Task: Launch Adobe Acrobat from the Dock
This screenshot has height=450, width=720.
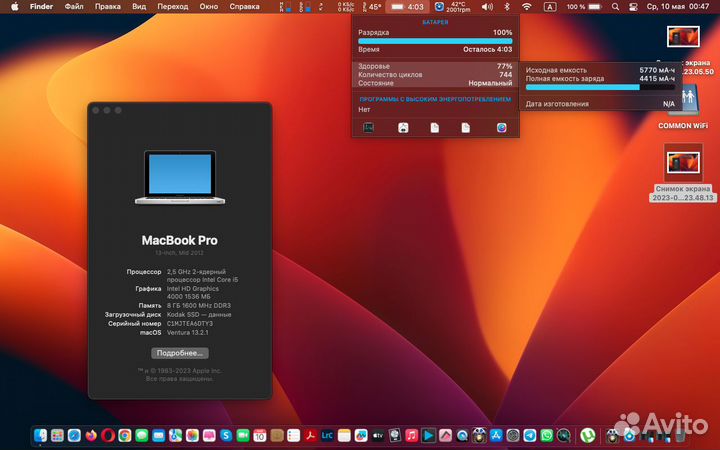Action: pos(310,435)
